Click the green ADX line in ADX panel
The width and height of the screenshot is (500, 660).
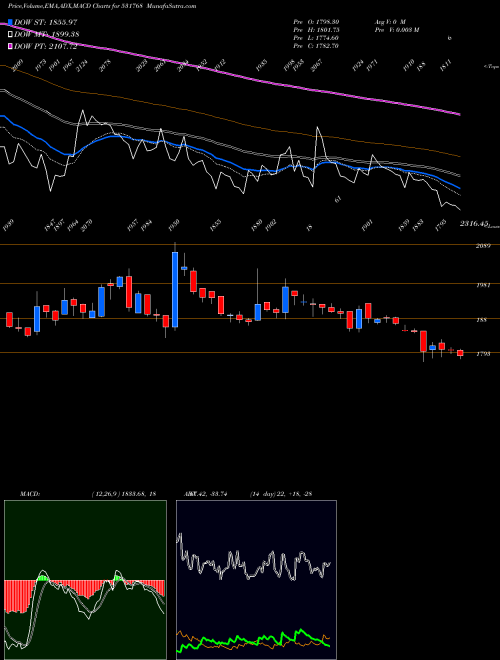(x=253, y=642)
